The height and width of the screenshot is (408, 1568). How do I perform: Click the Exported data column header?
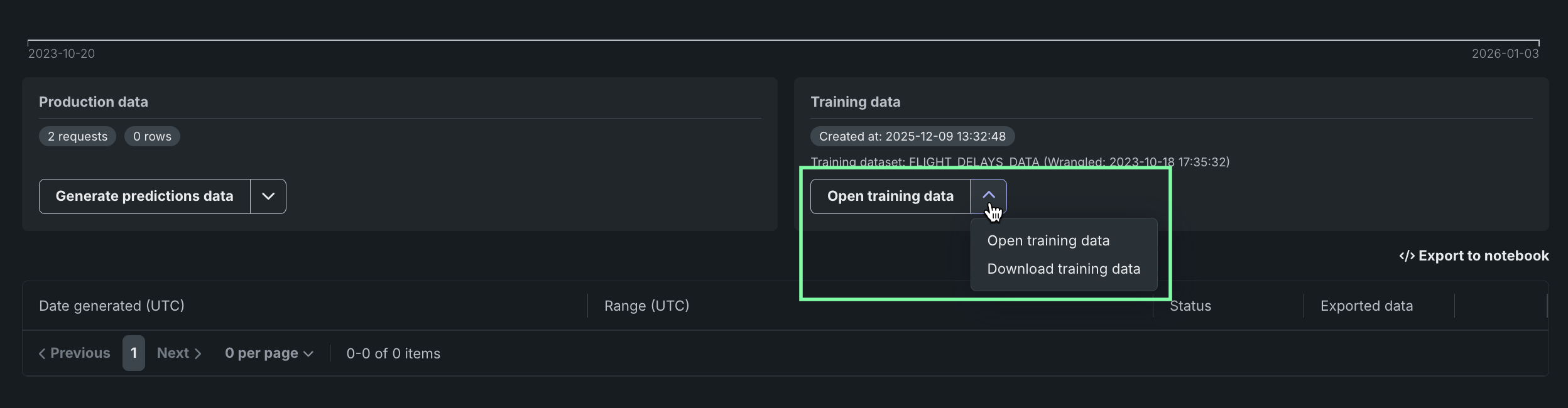tap(1366, 306)
